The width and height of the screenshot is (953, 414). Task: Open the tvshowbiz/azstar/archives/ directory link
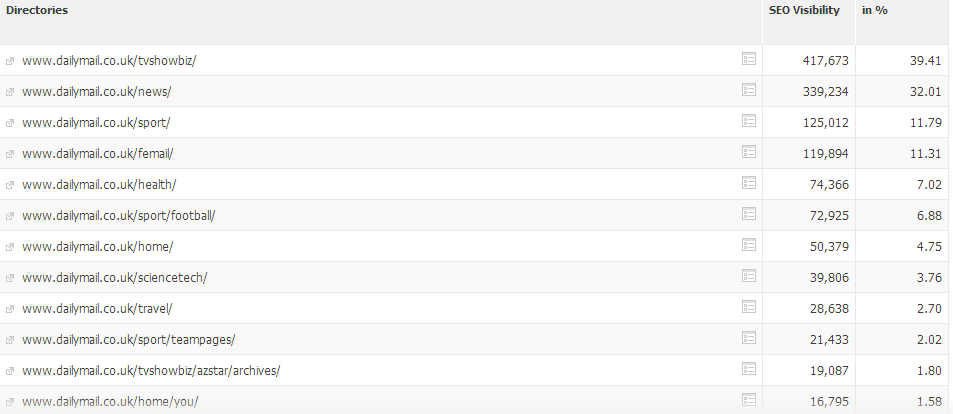(x=151, y=371)
